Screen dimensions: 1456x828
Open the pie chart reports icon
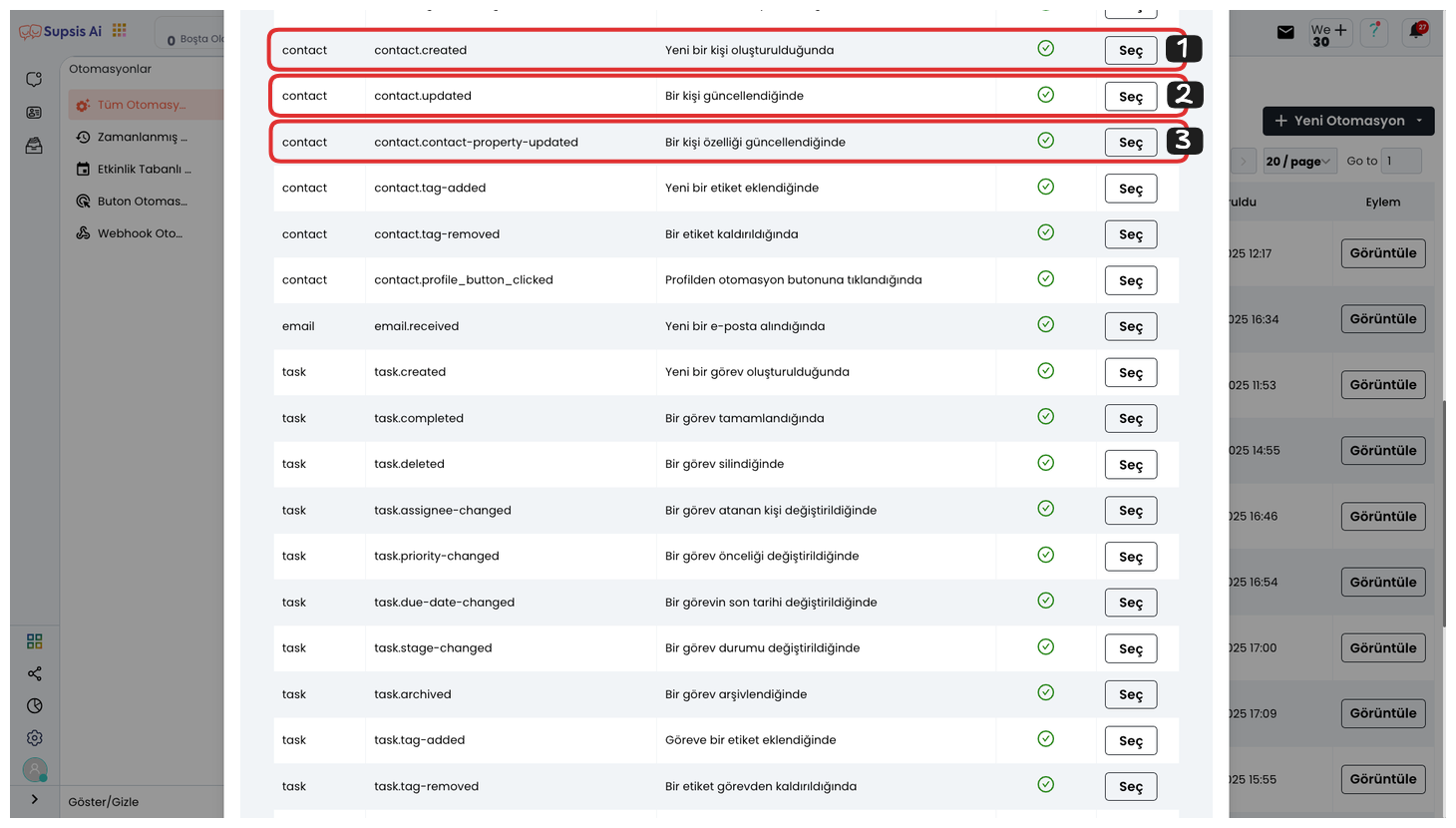point(35,706)
